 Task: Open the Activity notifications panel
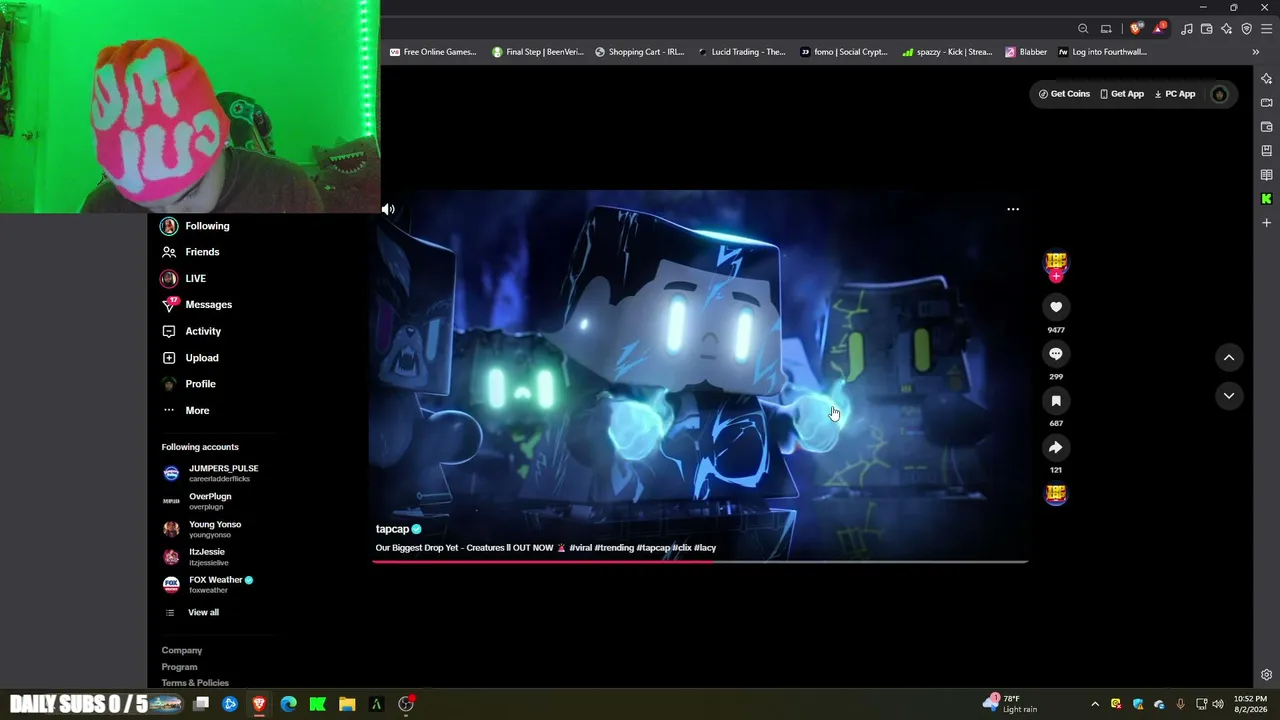pyautogui.click(x=203, y=331)
